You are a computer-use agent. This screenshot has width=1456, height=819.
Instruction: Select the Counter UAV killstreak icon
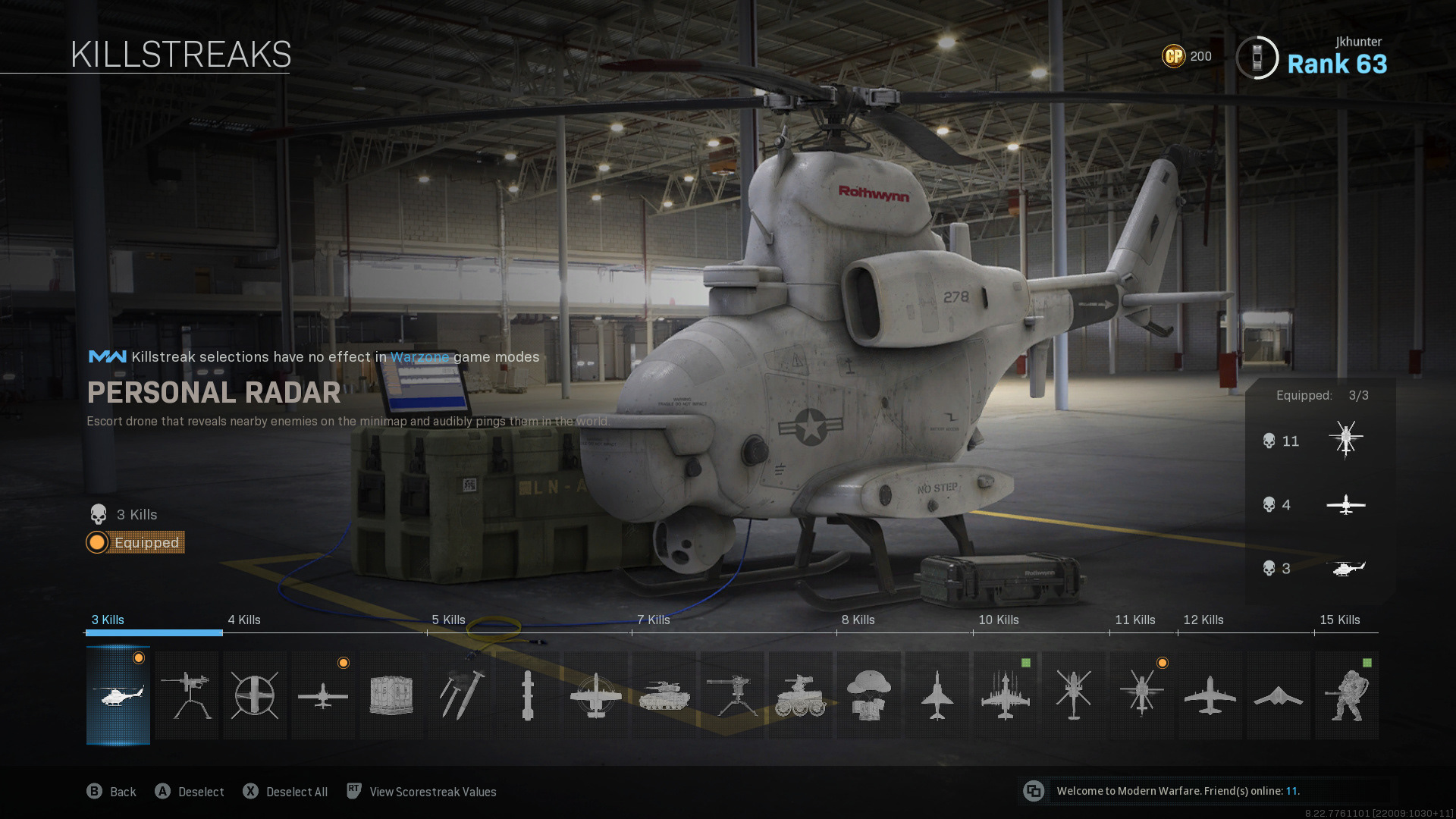255,695
